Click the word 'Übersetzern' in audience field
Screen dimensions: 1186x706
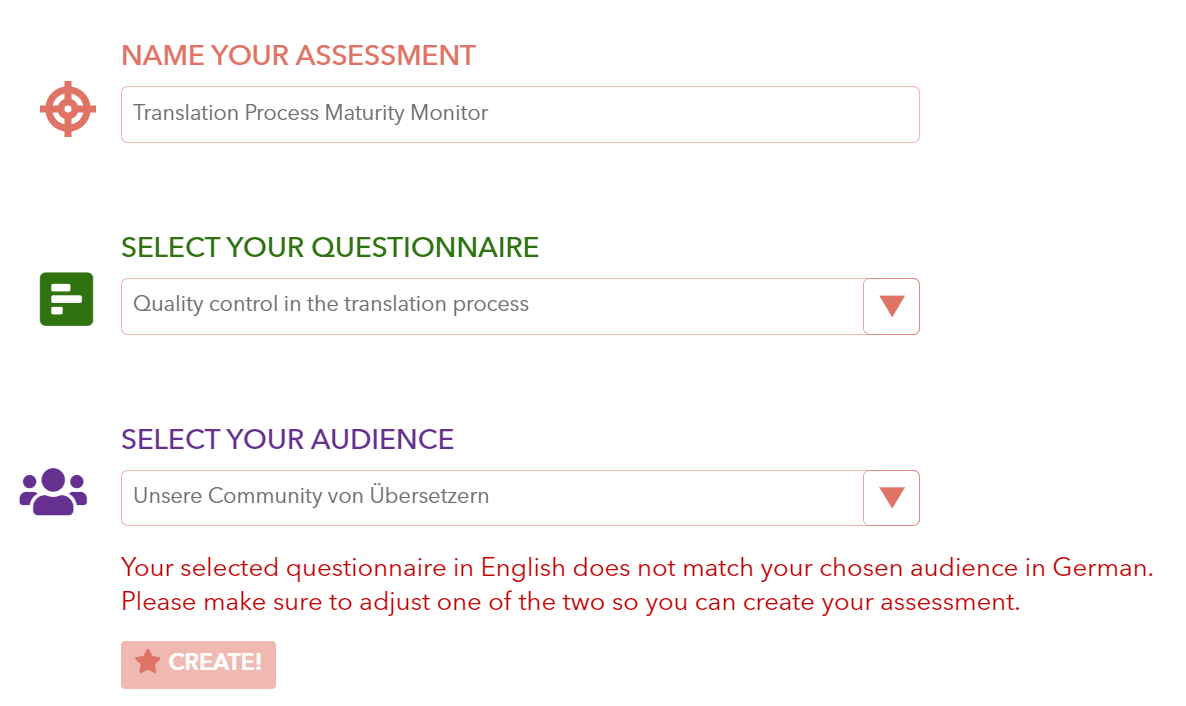click(429, 495)
